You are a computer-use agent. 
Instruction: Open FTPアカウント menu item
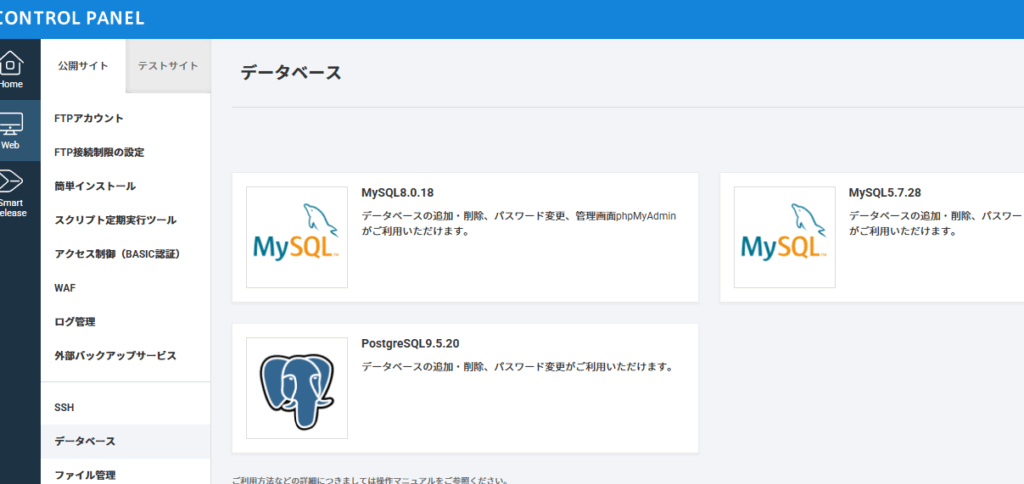point(89,118)
